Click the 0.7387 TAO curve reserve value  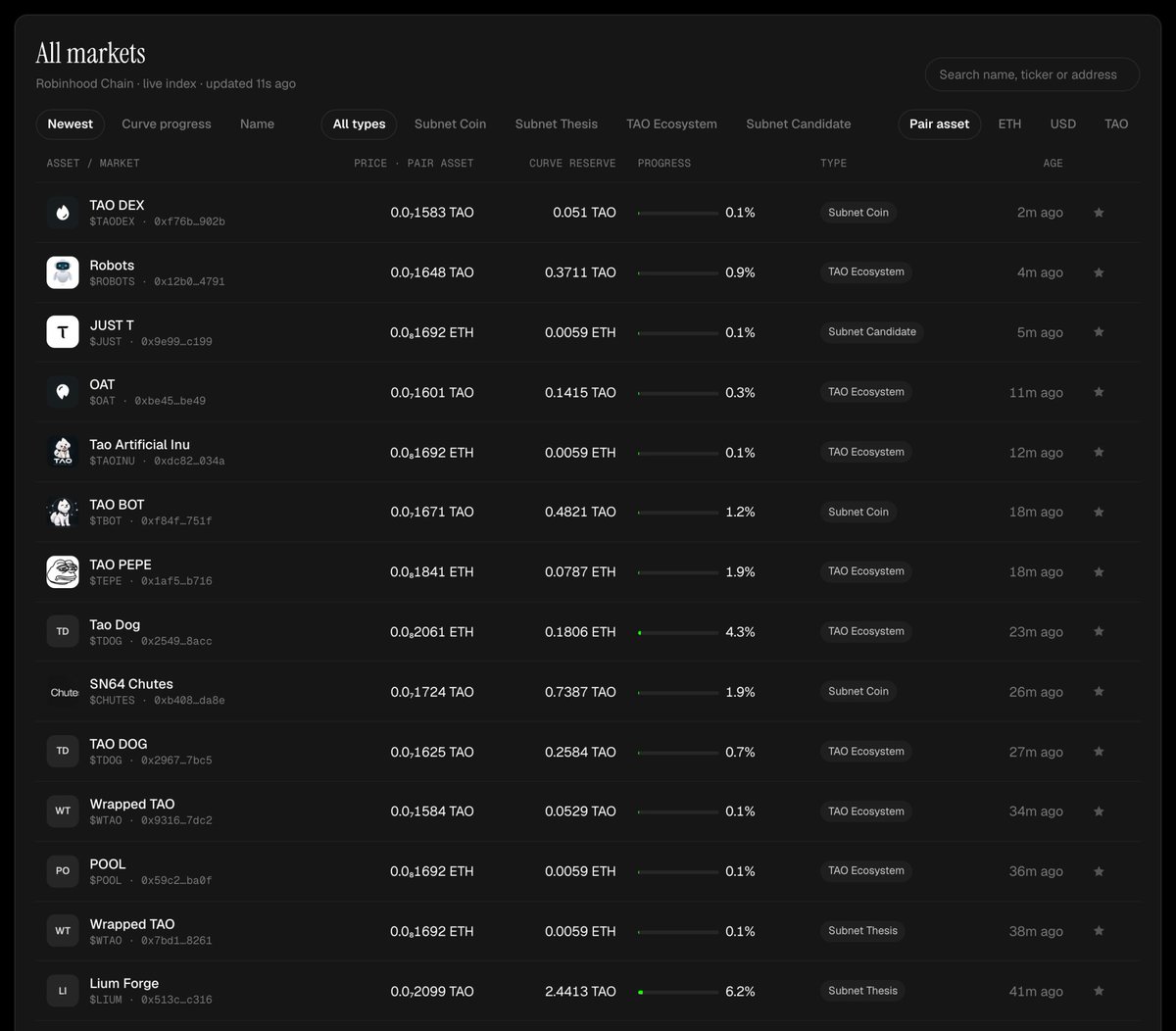pos(580,692)
